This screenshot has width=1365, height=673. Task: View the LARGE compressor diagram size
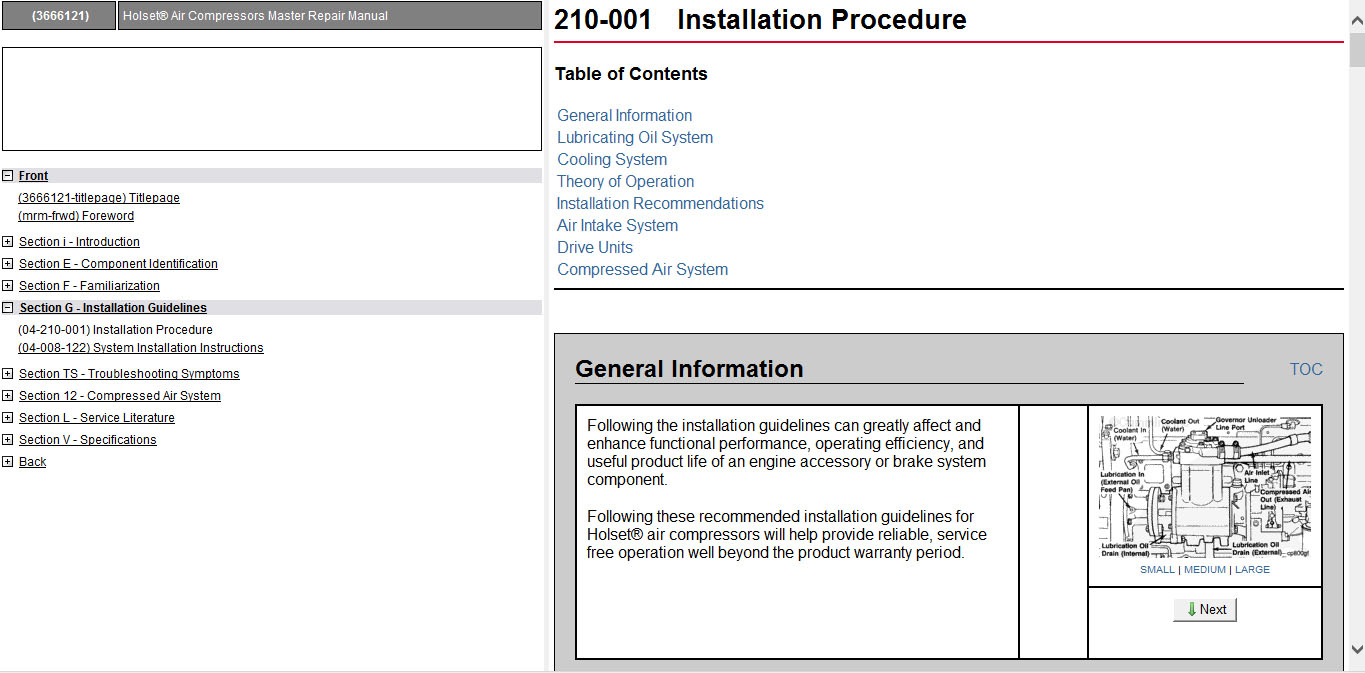tap(1252, 570)
